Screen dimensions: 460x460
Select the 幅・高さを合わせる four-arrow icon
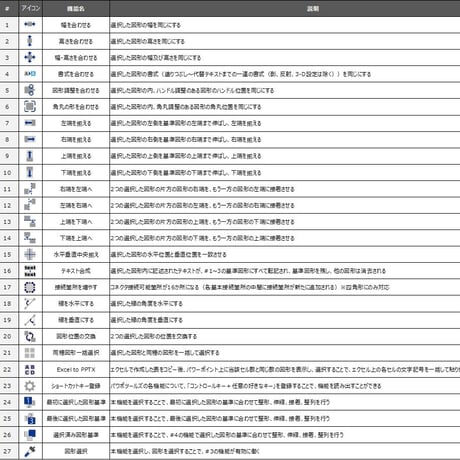30,57
